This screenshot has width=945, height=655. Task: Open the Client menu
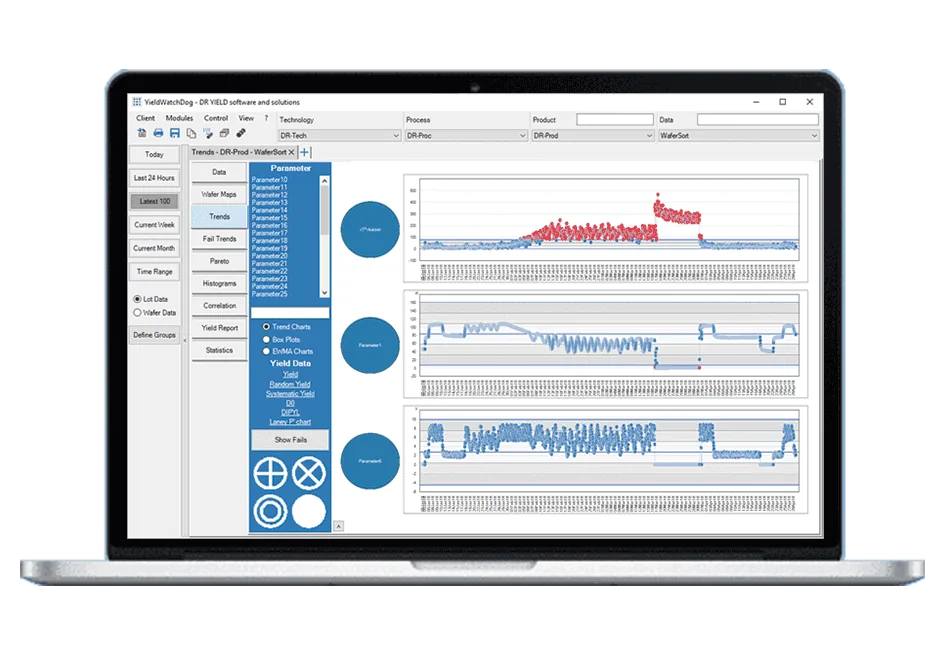[145, 118]
